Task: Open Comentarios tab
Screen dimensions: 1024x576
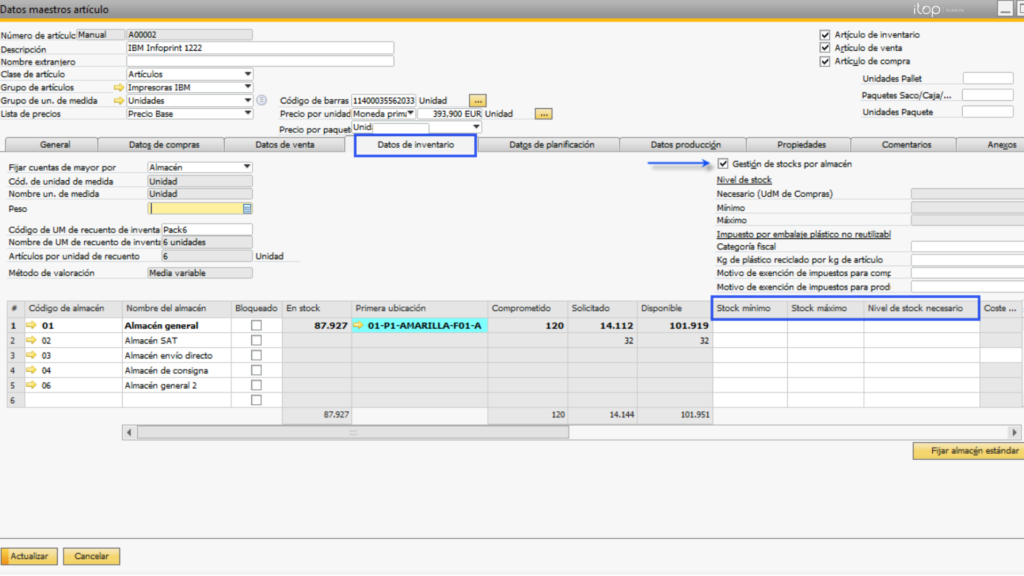Action: click(906, 145)
